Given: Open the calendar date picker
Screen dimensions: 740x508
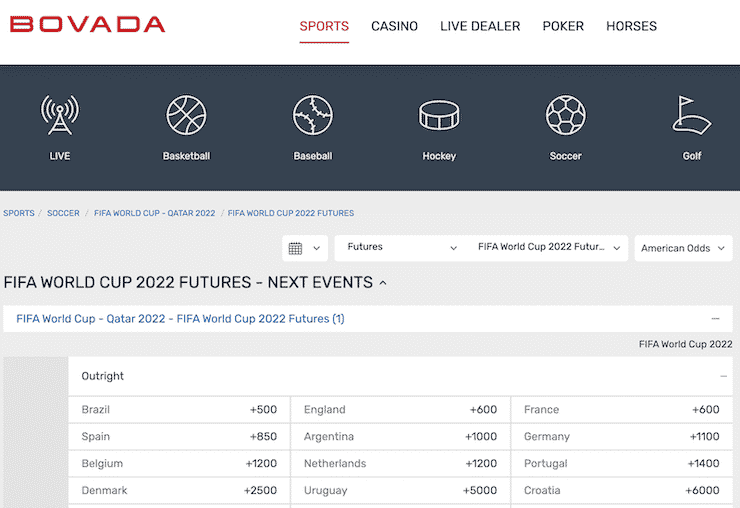Looking at the screenshot, I should (x=305, y=248).
